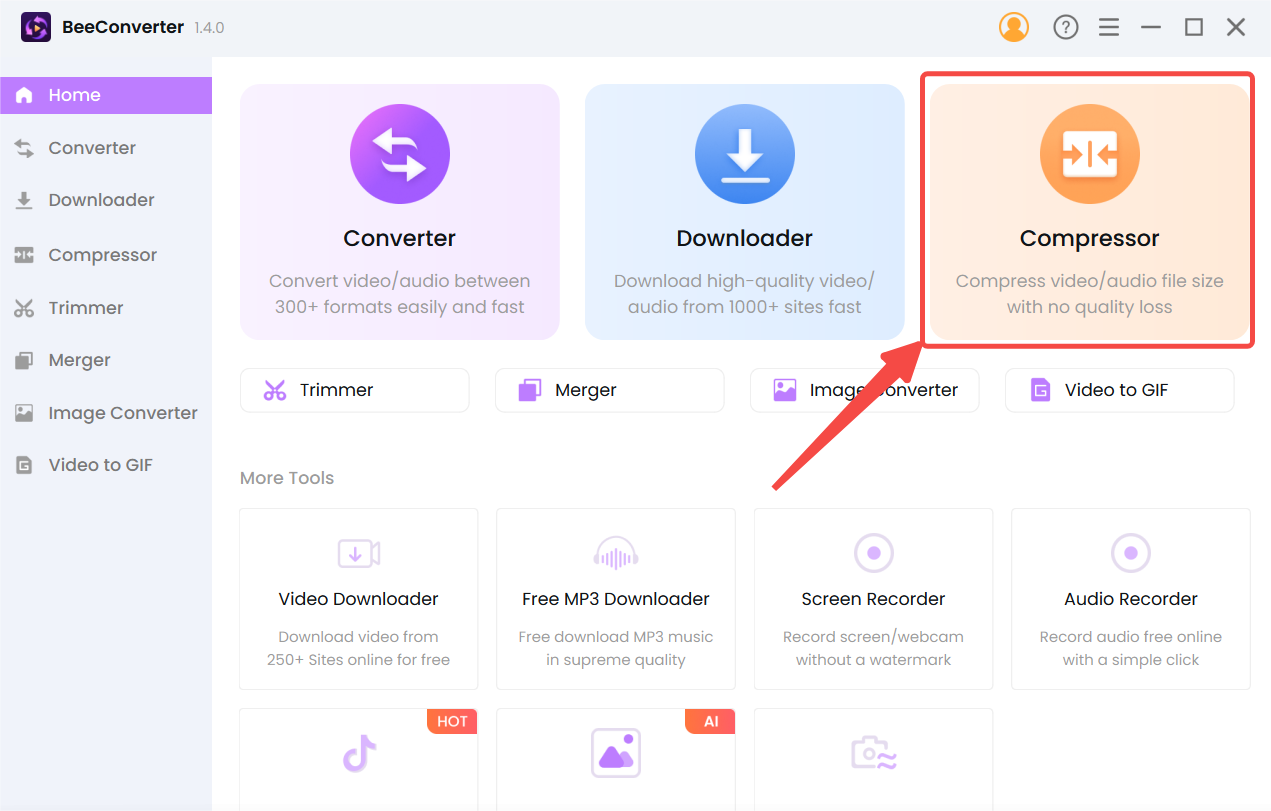Image resolution: width=1271 pixels, height=811 pixels.
Task: Click 'Download high-quality video/audio from 1000+ sites' text
Action: (x=745, y=294)
